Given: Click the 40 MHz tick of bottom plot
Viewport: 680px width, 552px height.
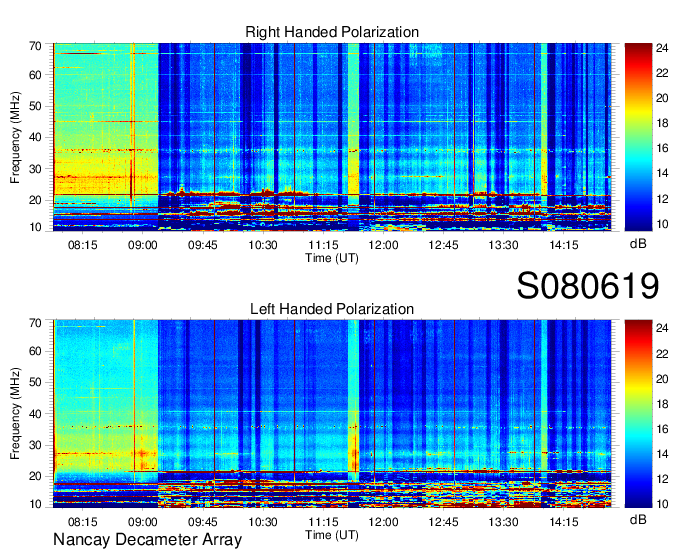Looking at the screenshot, I should (35, 414).
